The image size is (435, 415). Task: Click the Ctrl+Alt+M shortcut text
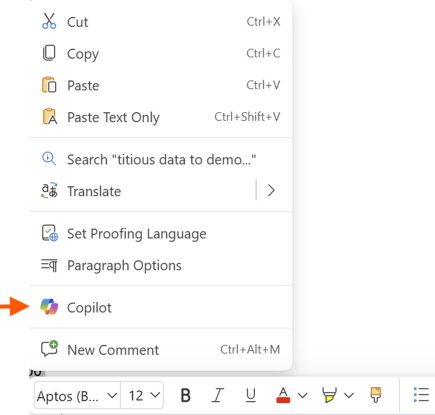250,349
